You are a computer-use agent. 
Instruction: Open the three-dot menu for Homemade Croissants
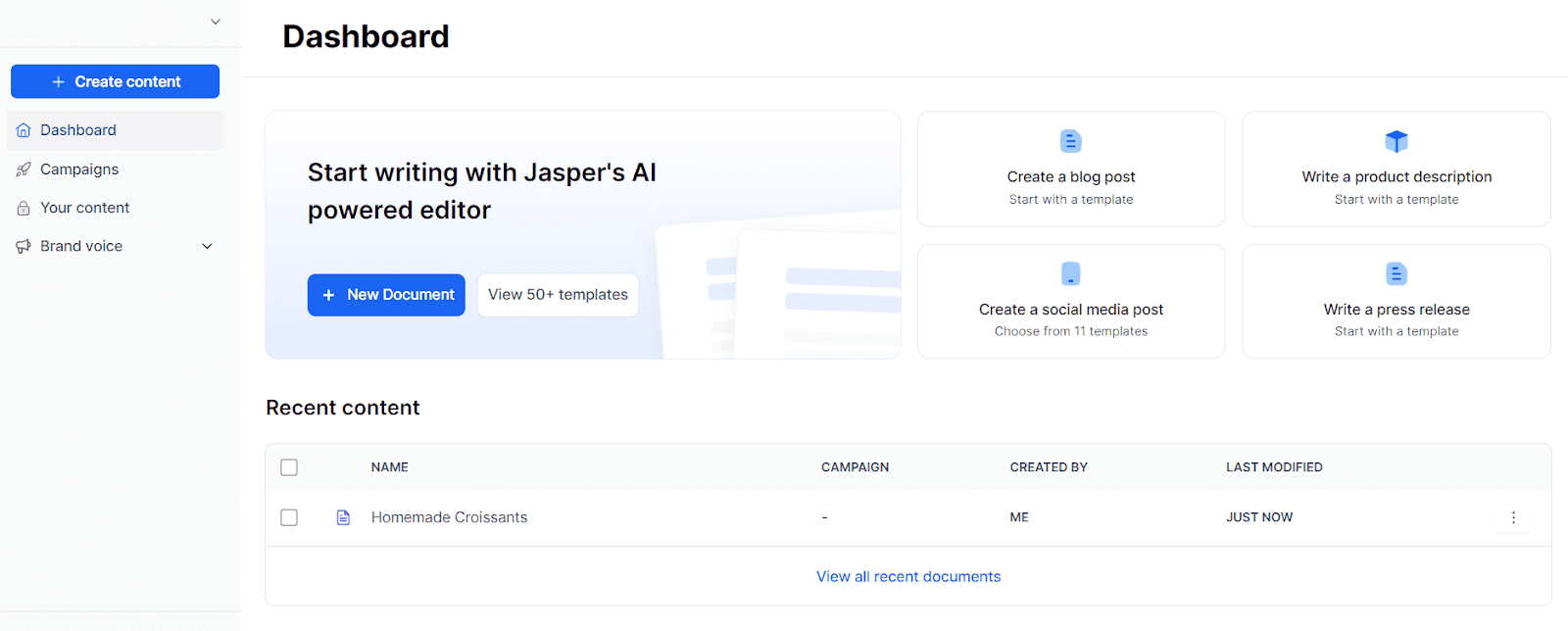(x=1512, y=517)
